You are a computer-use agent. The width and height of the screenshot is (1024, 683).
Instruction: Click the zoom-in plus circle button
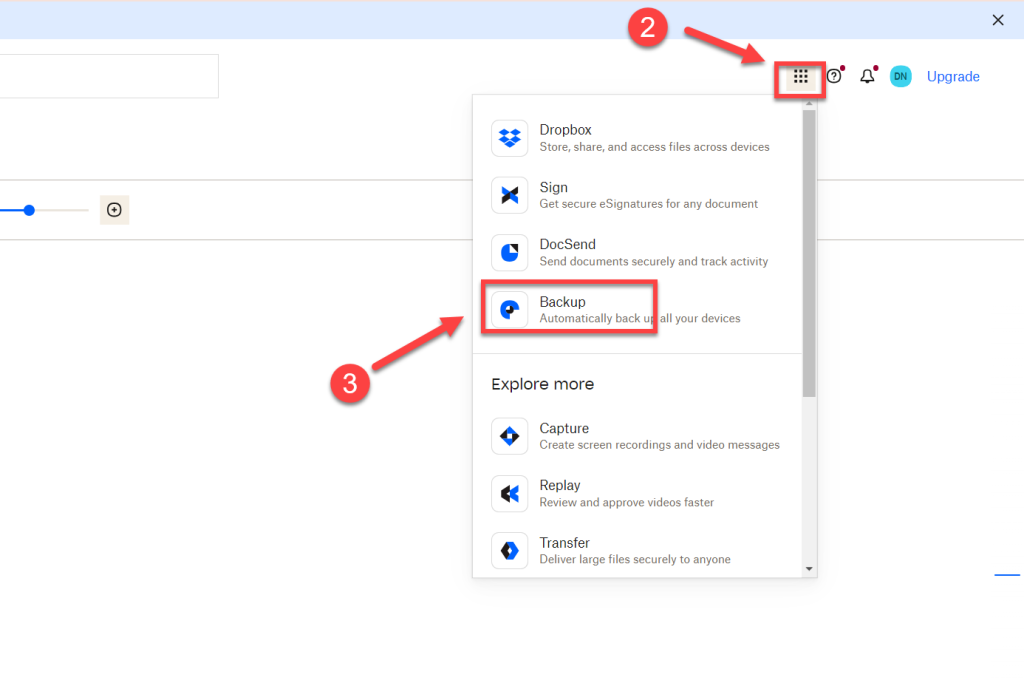click(x=114, y=210)
